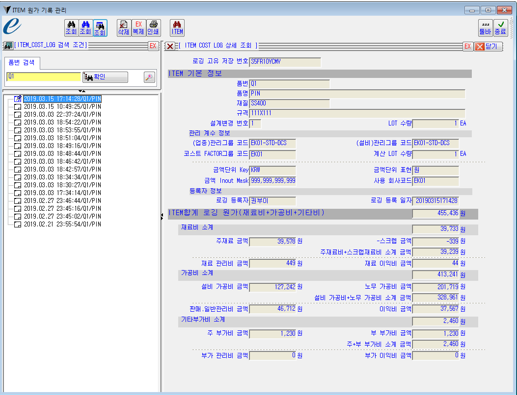This screenshot has width=517, height=395.
Task: Click the 재질 field containing SS400
Action: [x=289, y=103]
